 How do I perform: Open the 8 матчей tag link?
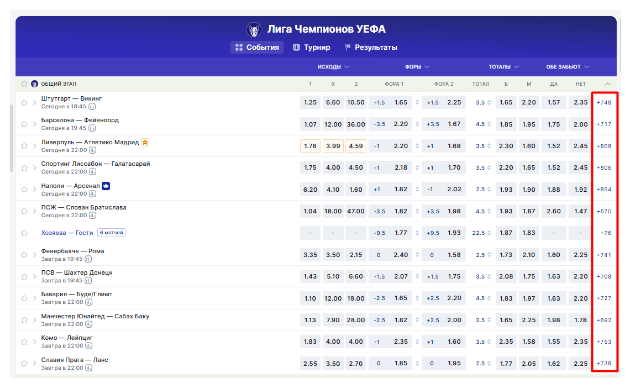(111, 233)
